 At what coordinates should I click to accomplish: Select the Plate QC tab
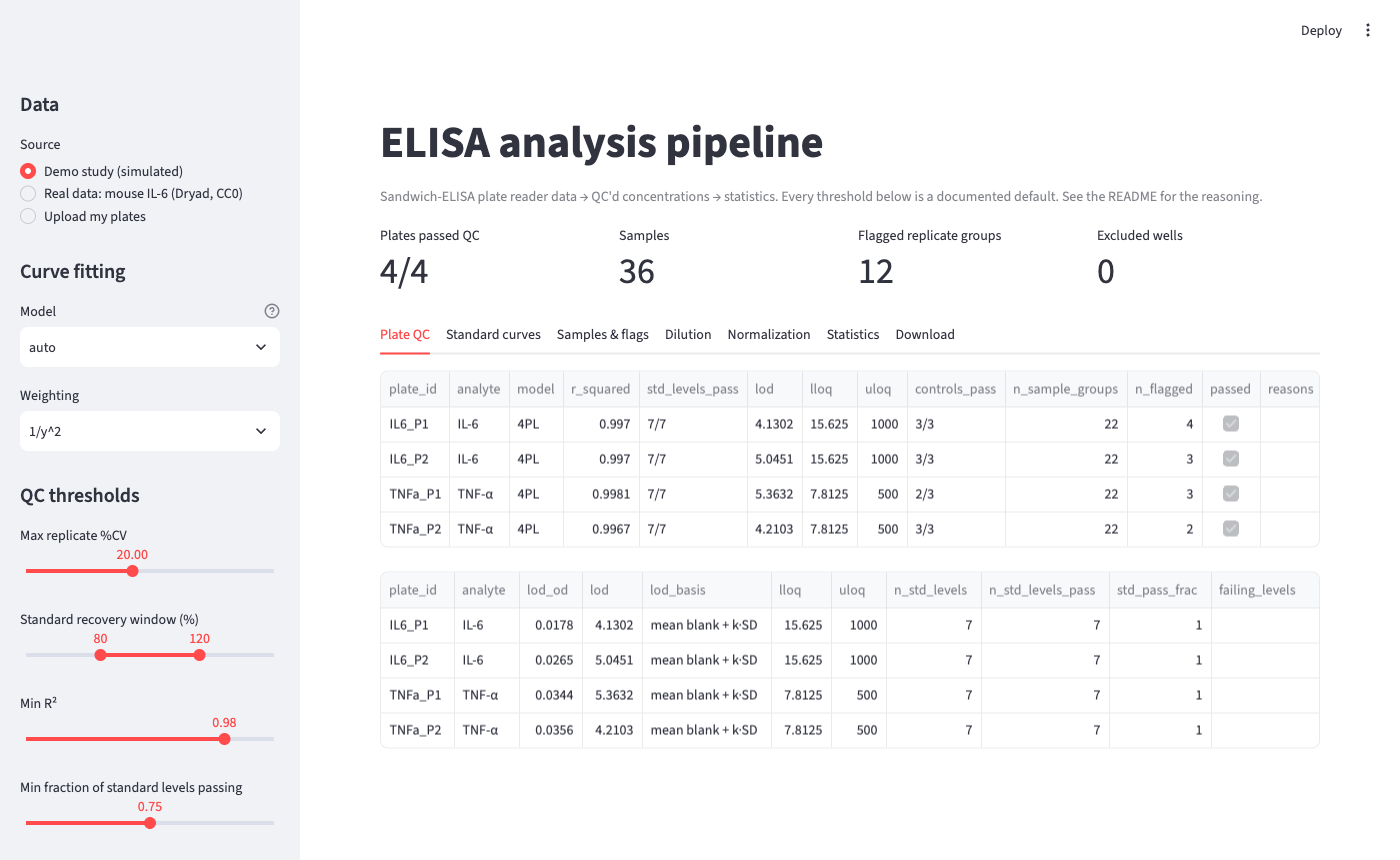point(405,334)
